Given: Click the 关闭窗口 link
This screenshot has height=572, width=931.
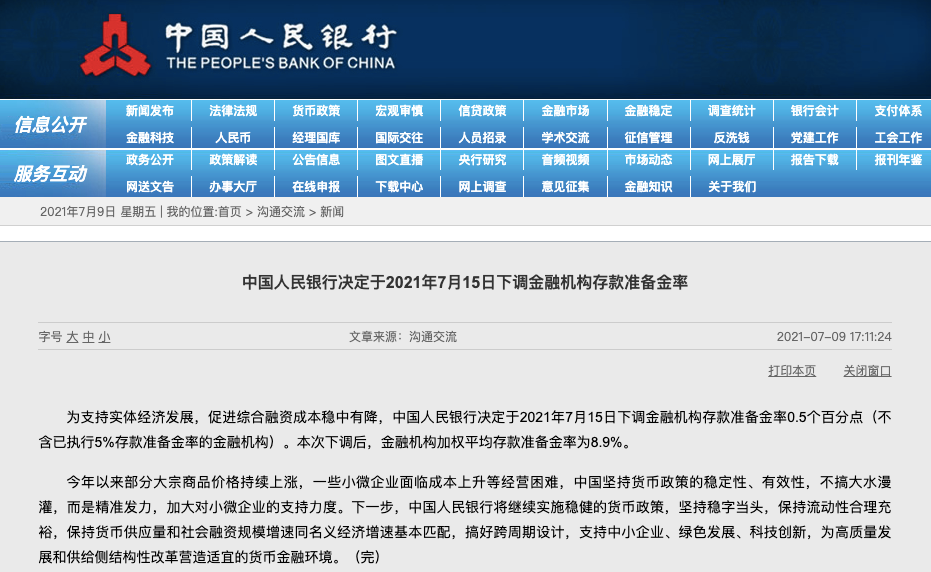Looking at the screenshot, I should [x=867, y=371].
